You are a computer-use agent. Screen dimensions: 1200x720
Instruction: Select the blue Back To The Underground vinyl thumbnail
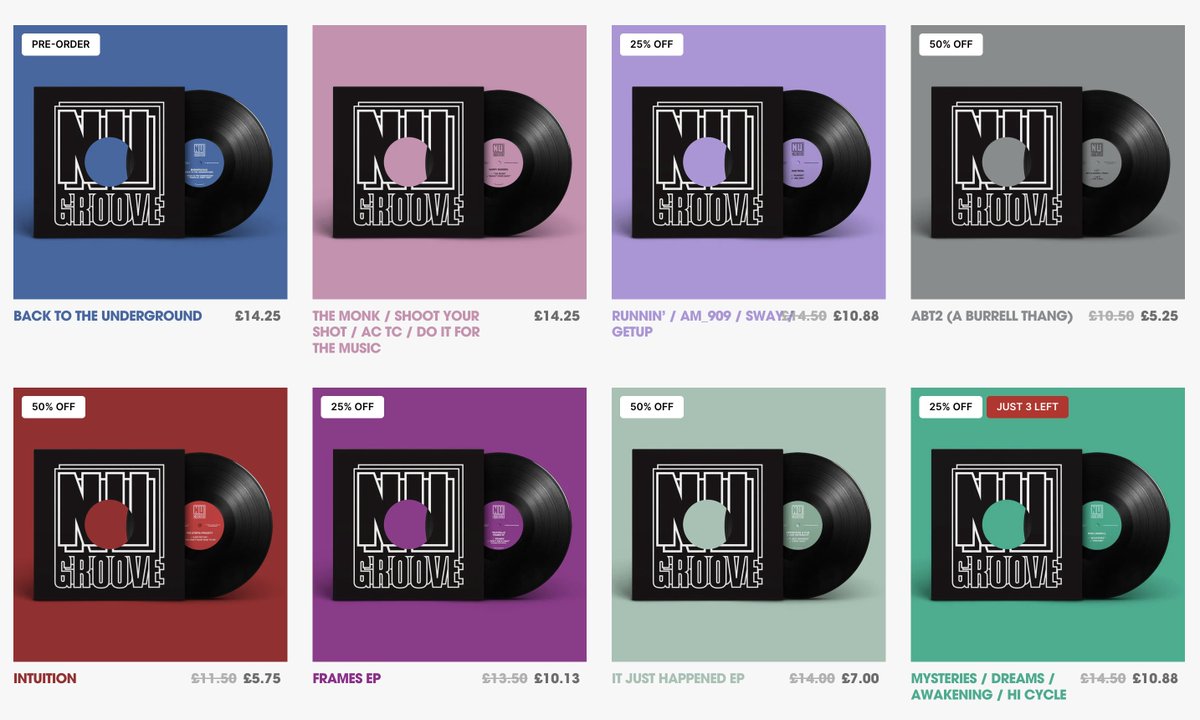coord(150,162)
